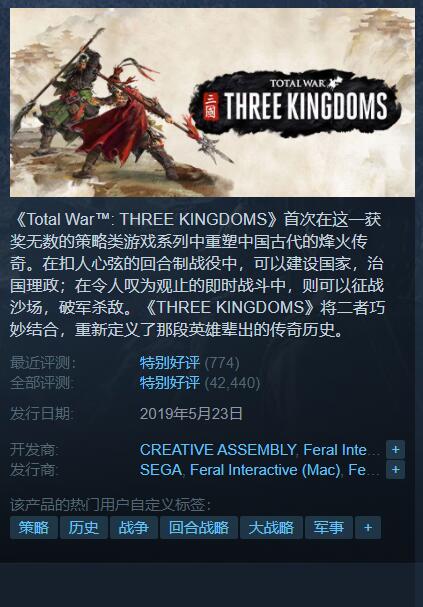This screenshot has width=423, height=607.
Task: Expand the full publisher list with plus icon
Action: 395,470
